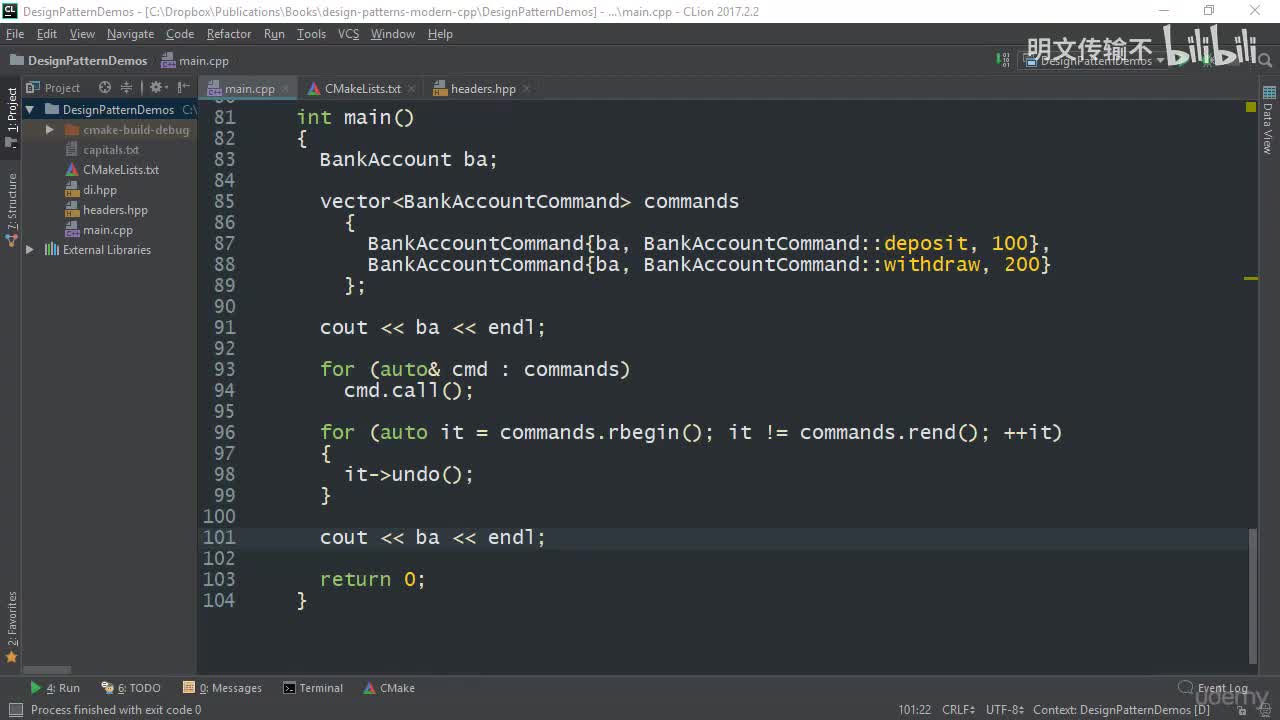Open the Code menu
This screenshot has height=720, width=1280.
point(180,34)
